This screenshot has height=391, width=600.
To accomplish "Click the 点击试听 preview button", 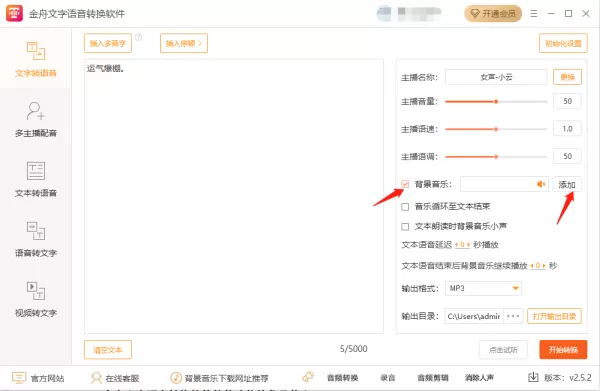I will click(503, 350).
